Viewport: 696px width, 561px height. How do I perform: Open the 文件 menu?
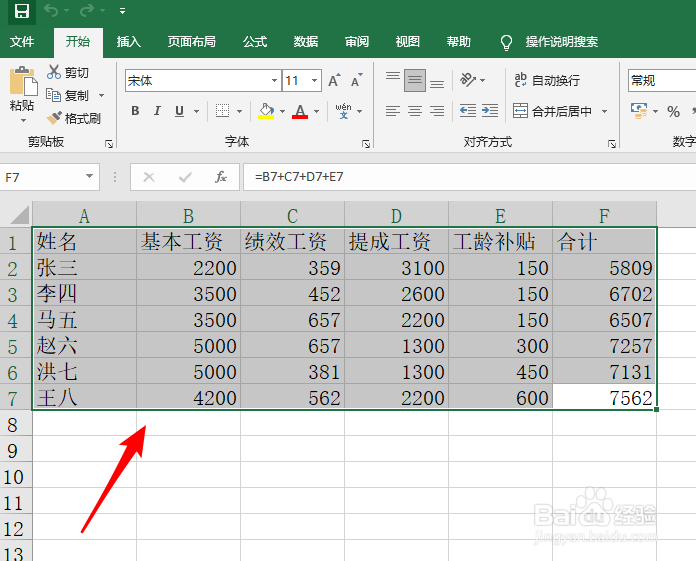click(x=22, y=42)
